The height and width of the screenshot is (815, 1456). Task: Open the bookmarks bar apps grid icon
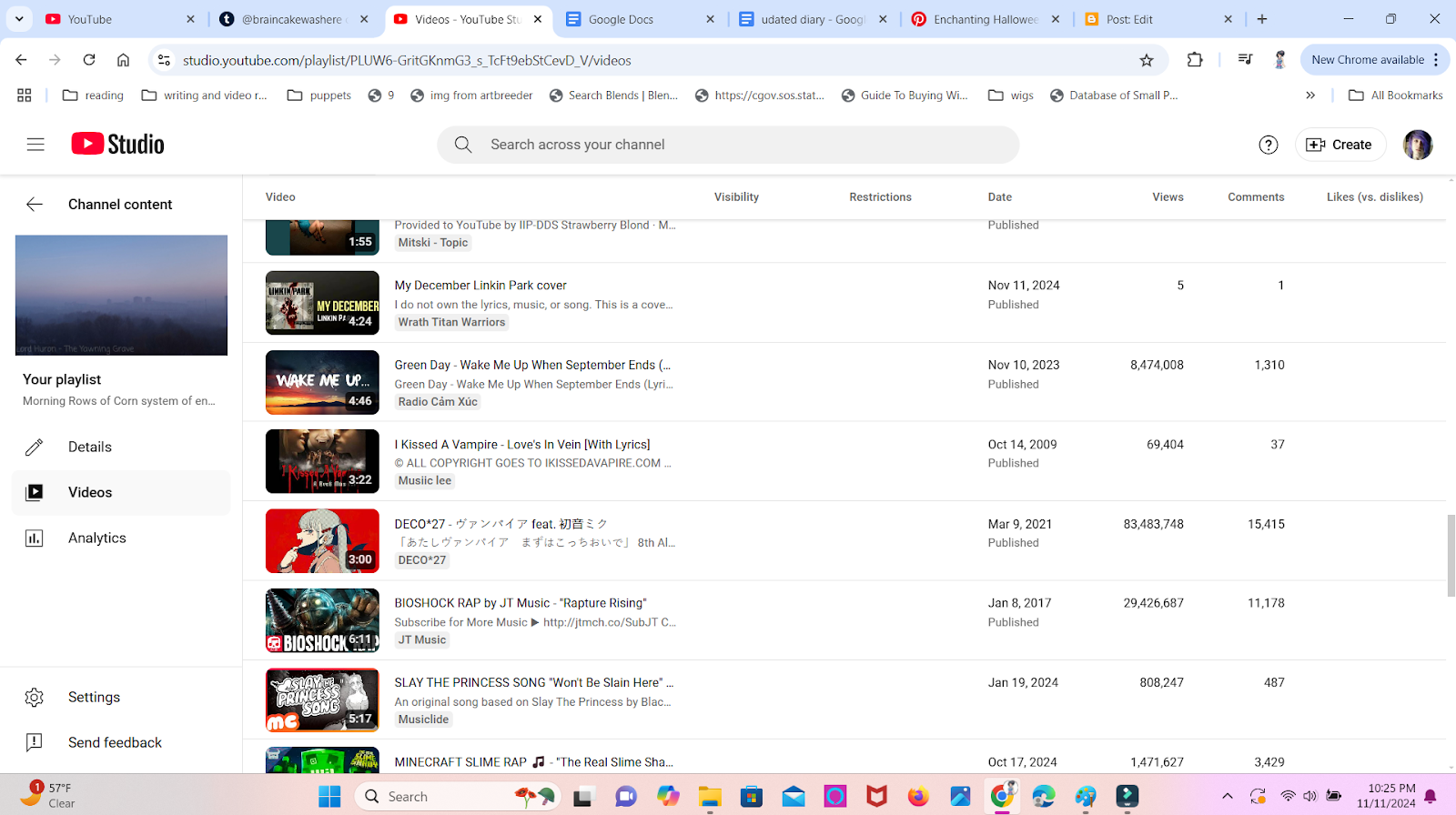25,96
